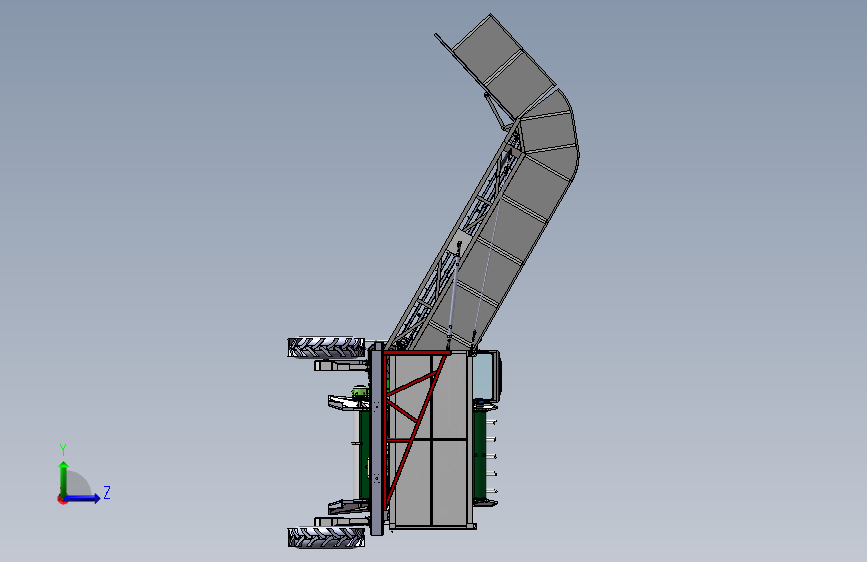Screen dimensions: 867x562
Task: Pick the vertical gray beam left of red frame
Action: tap(377, 440)
